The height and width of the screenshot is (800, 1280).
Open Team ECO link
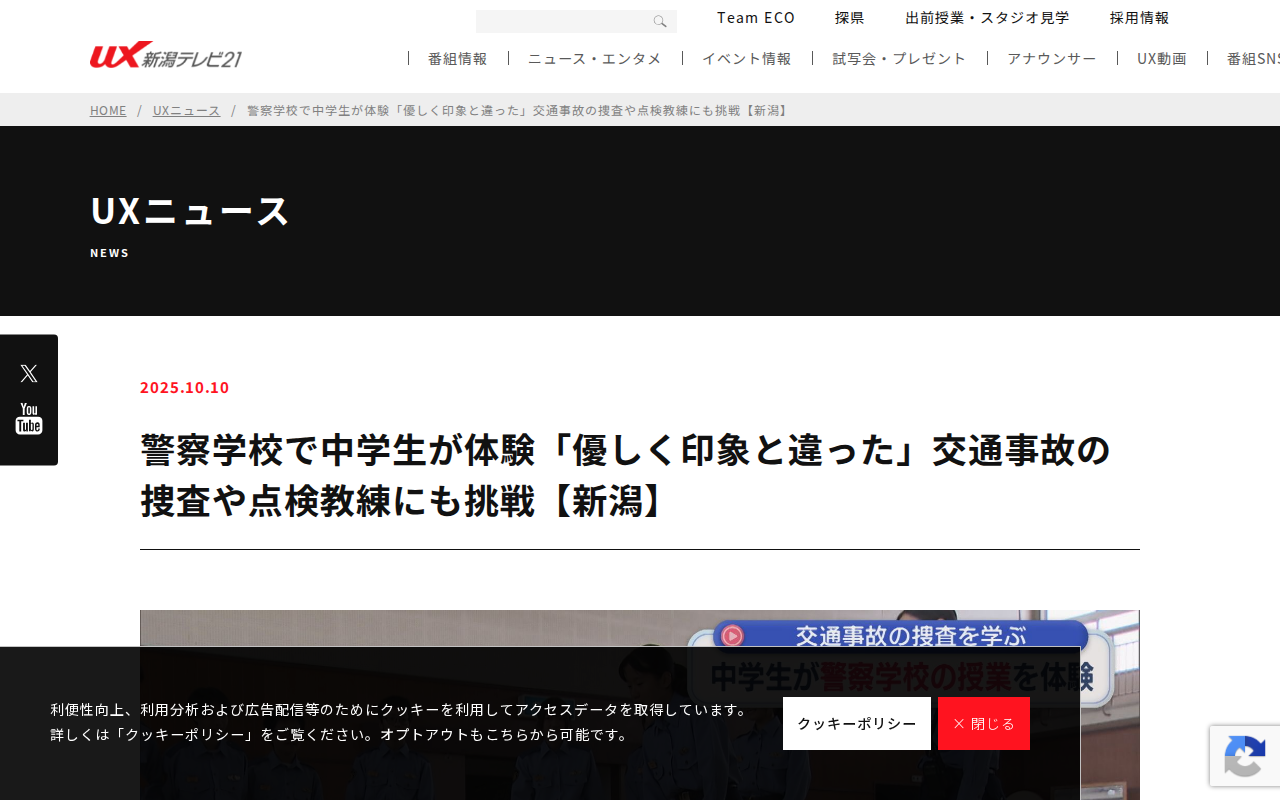point(756,18)
